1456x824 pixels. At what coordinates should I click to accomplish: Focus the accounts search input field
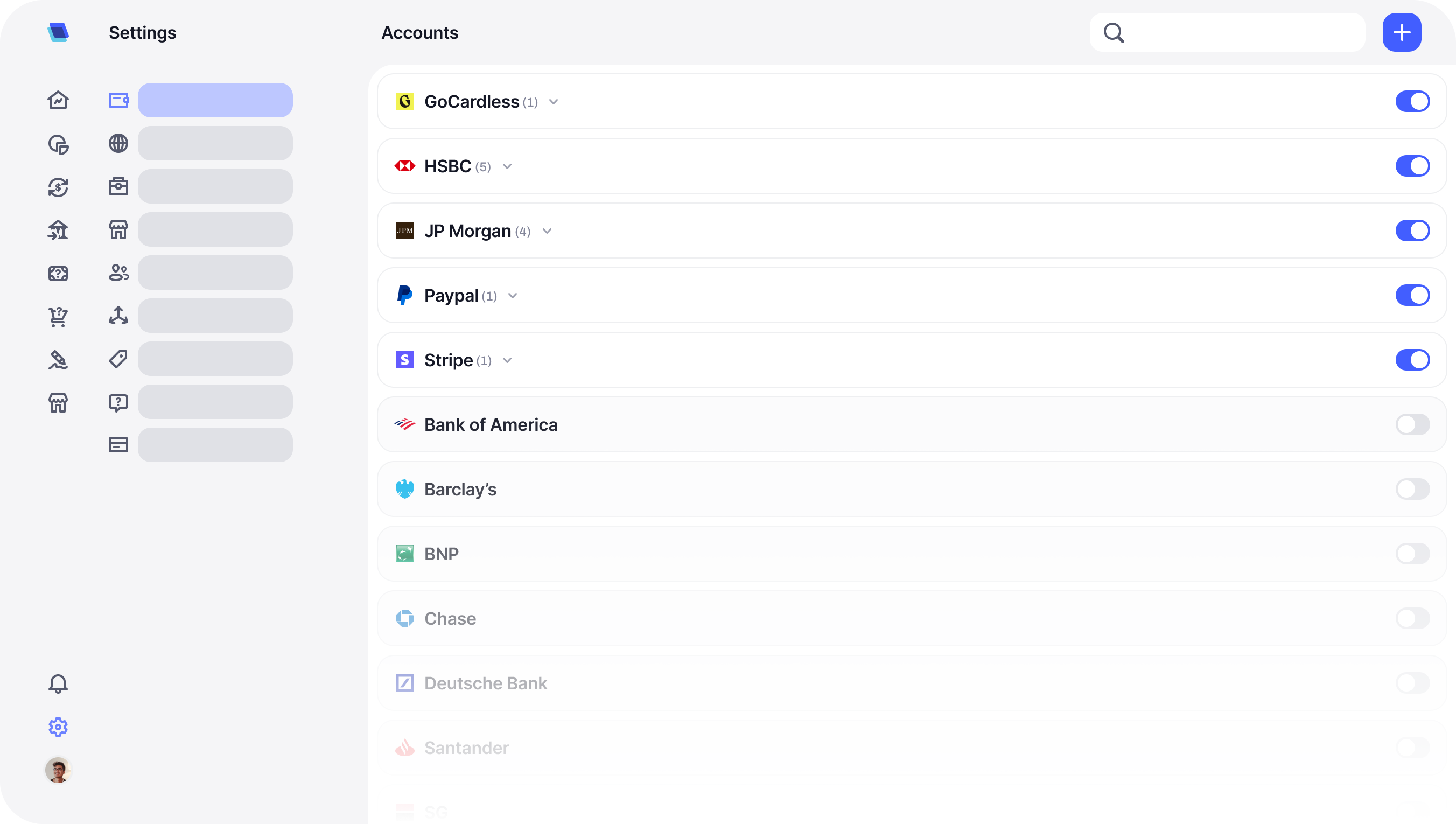click(1227, 32)
